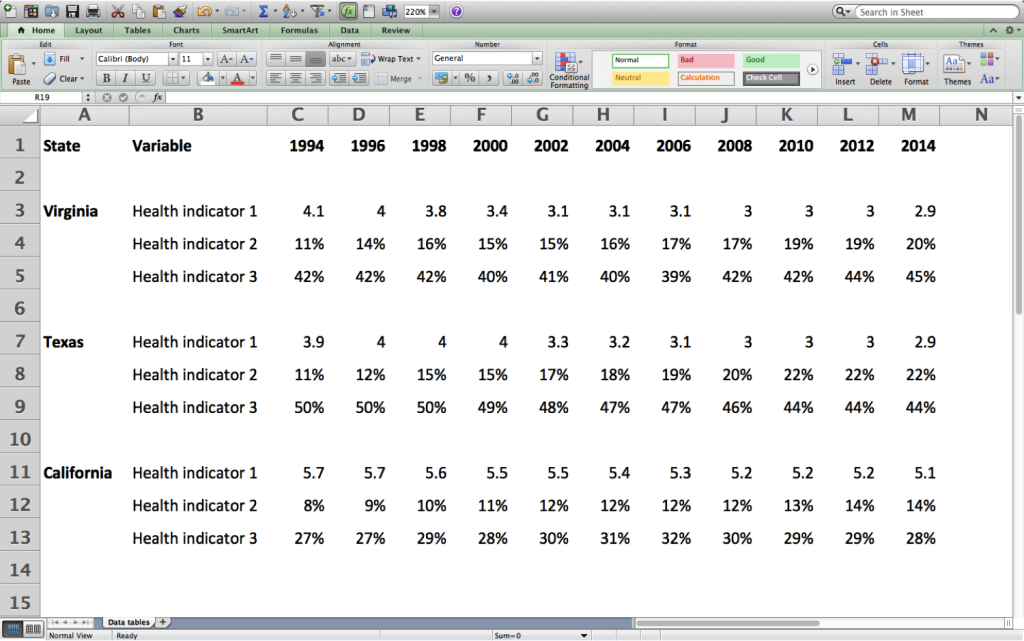Screen dimensions: 1024x641
Task: Apply comma style number format
Action: pos(489,78)
